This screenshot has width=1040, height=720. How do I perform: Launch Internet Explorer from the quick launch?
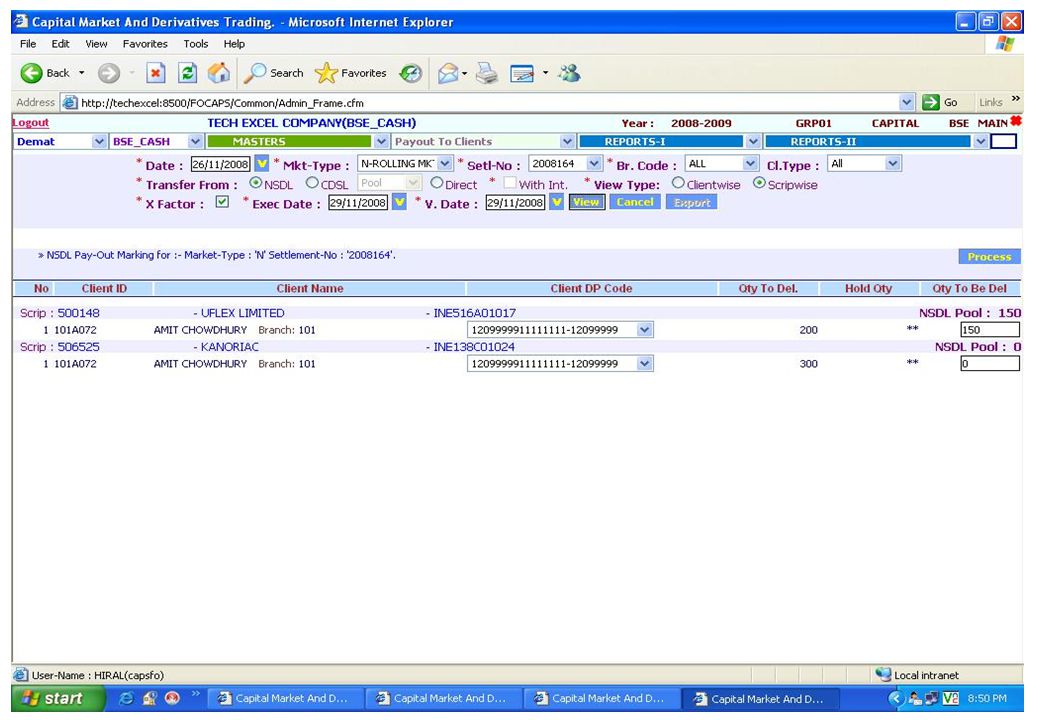point(126,698)
